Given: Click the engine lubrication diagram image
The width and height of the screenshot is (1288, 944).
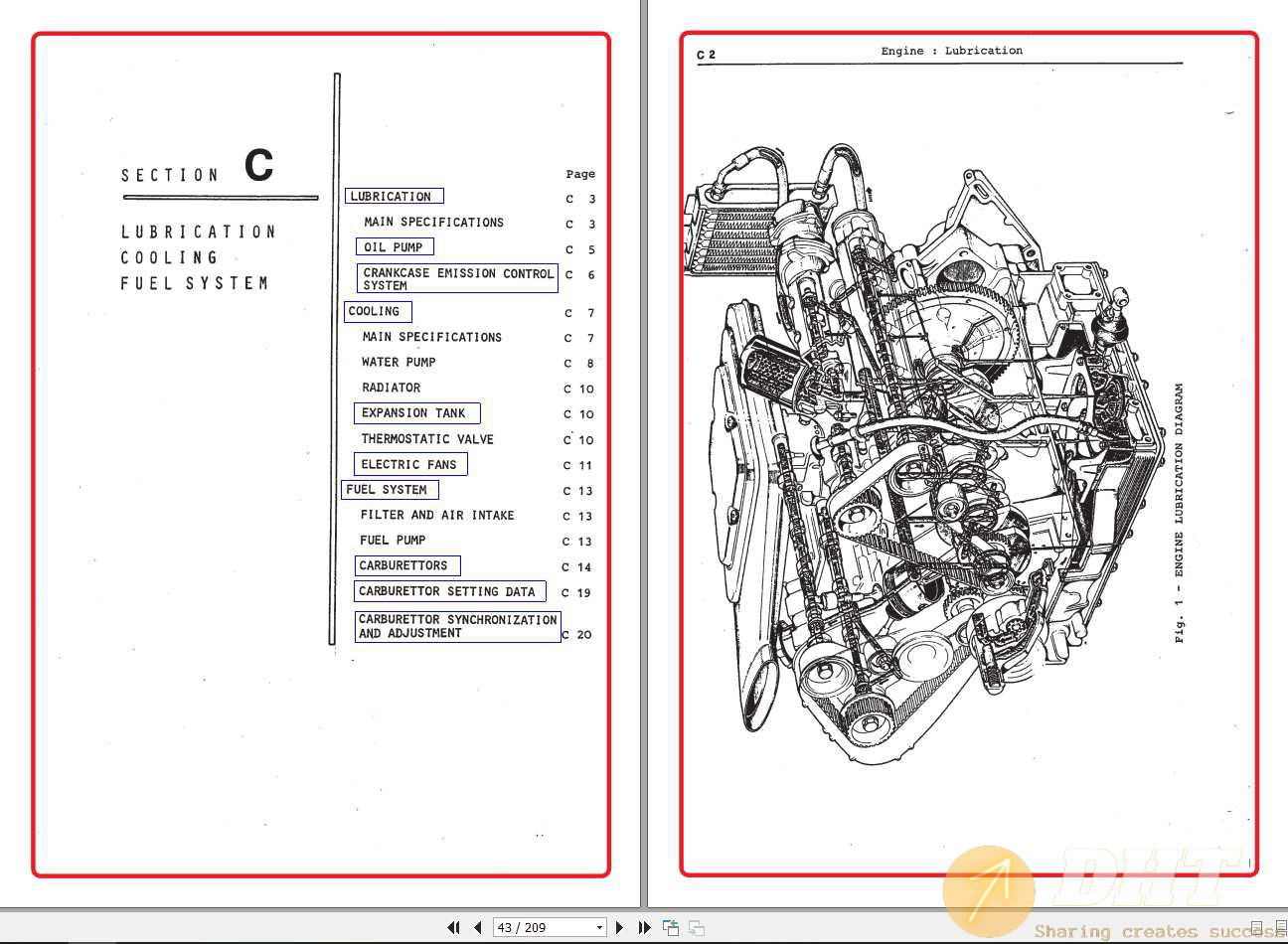Looking at the screenshot, I should [922, 454].
